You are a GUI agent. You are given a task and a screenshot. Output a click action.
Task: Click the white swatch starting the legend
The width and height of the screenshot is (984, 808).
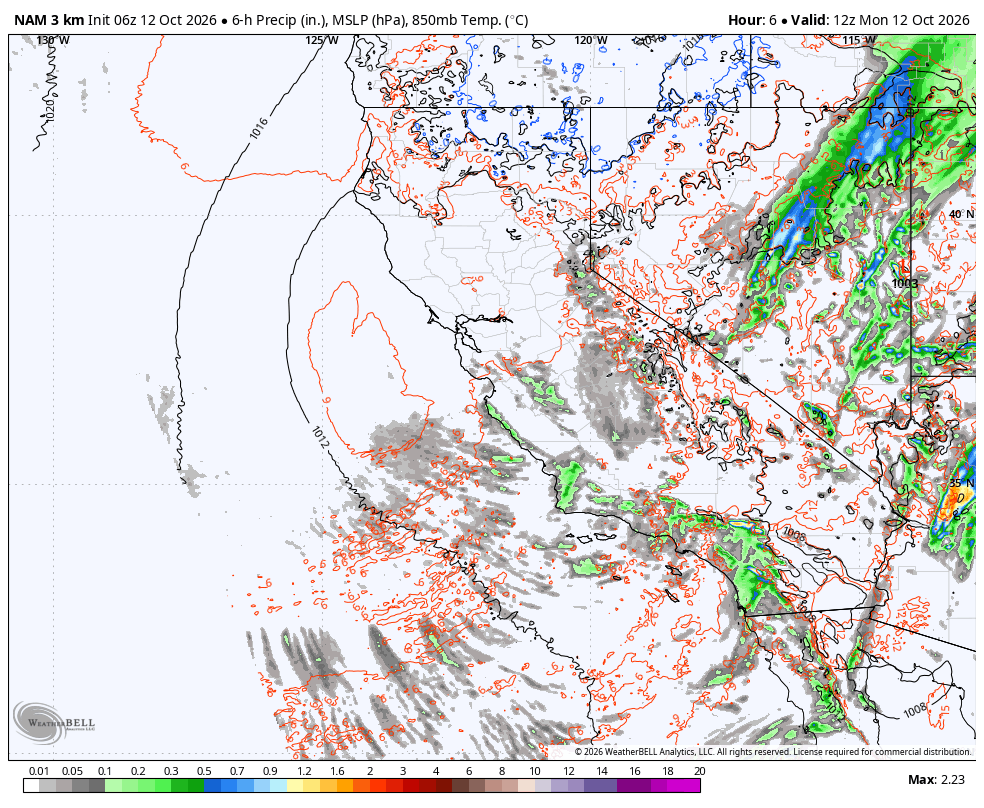click(32, 785)
